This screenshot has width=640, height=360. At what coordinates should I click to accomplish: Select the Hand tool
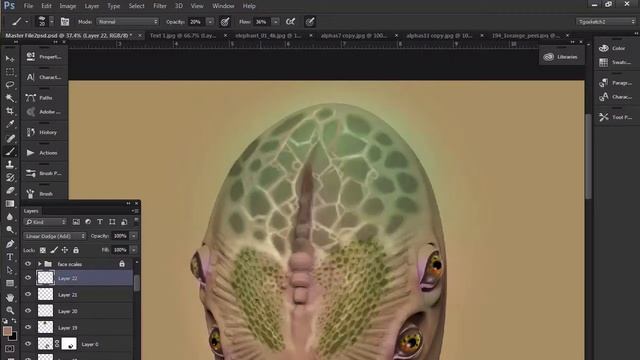pyautogui.click(x=10, y=297)
